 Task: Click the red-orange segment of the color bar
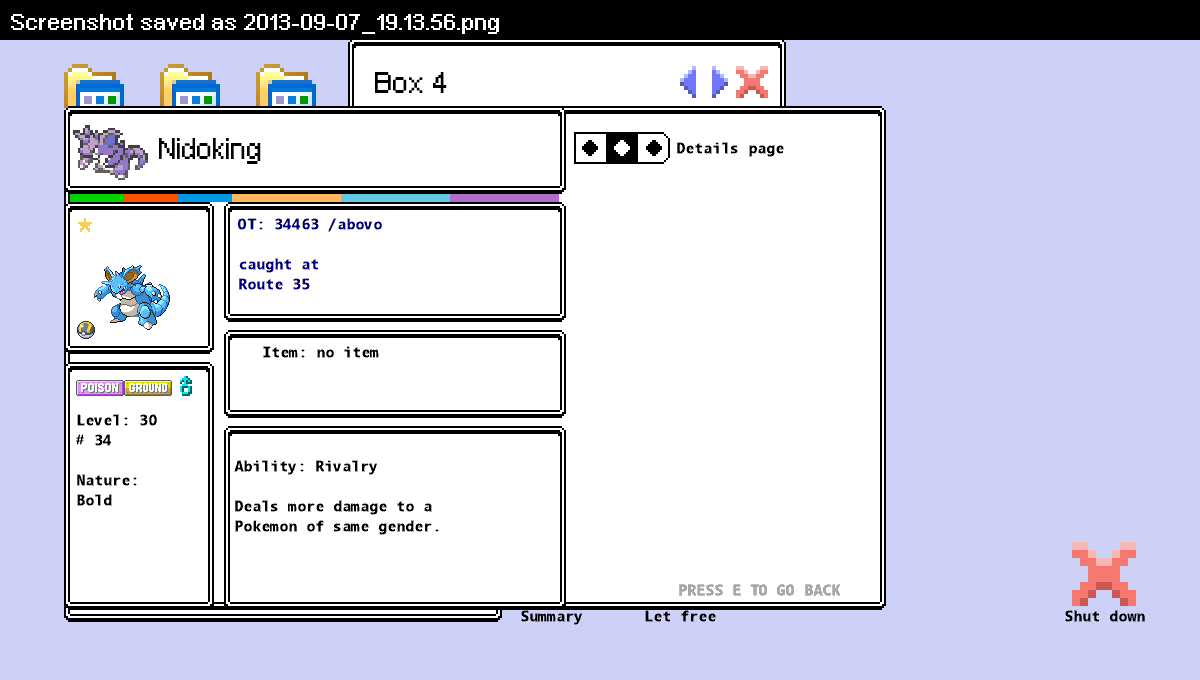pyautogui.click(x=151, y=198)
